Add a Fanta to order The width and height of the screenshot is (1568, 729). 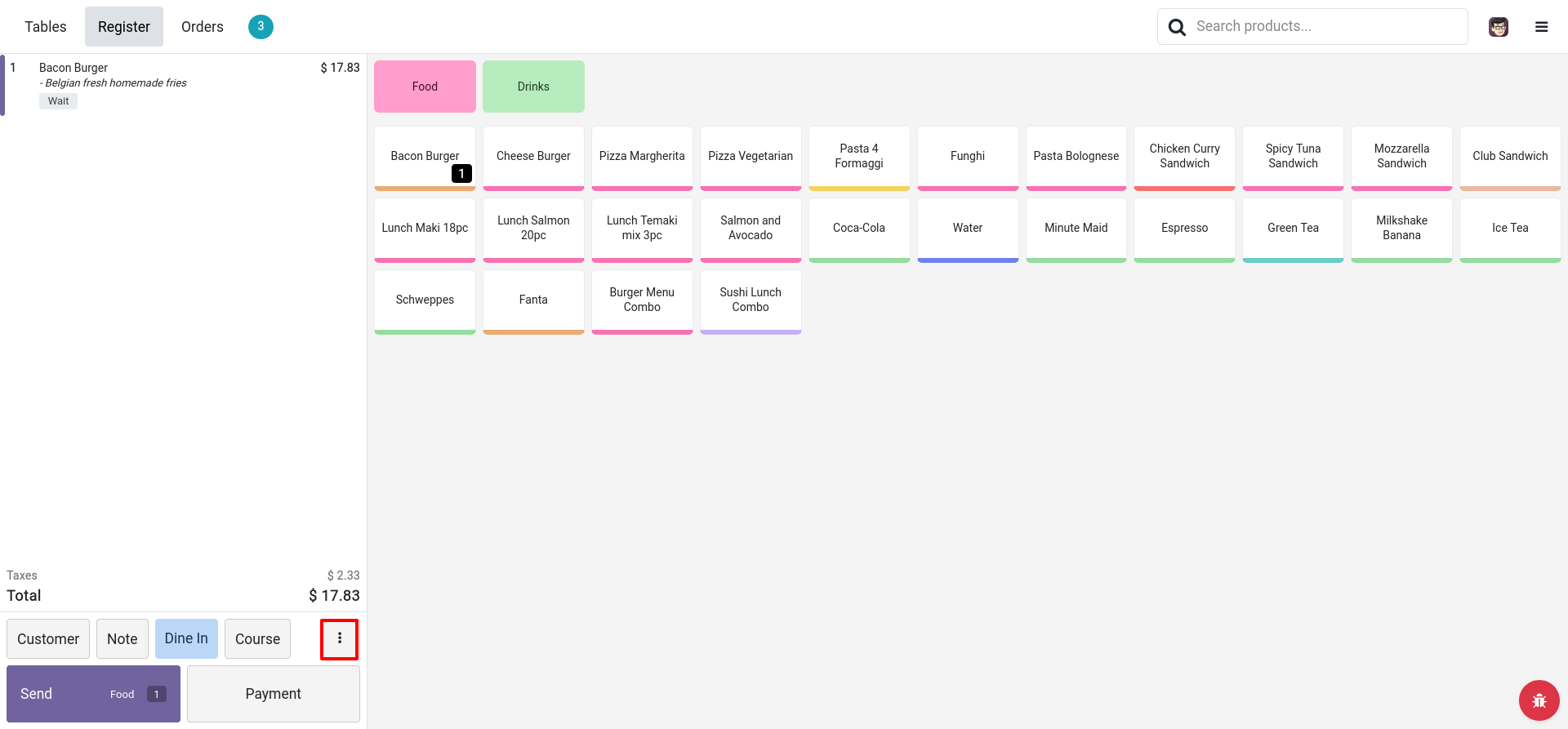(x=533, y=301)
